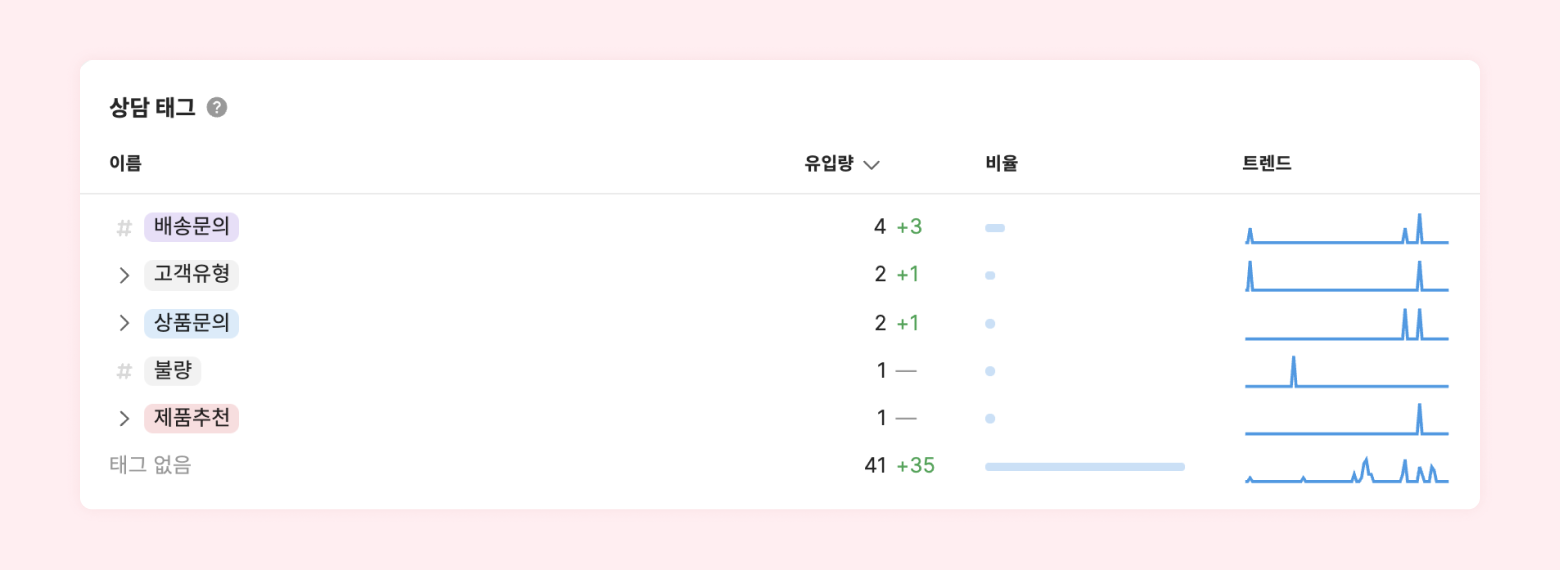Screen dimensions: 1560x570
Task: Click the 불량 tag label
Action: point(172,371)
